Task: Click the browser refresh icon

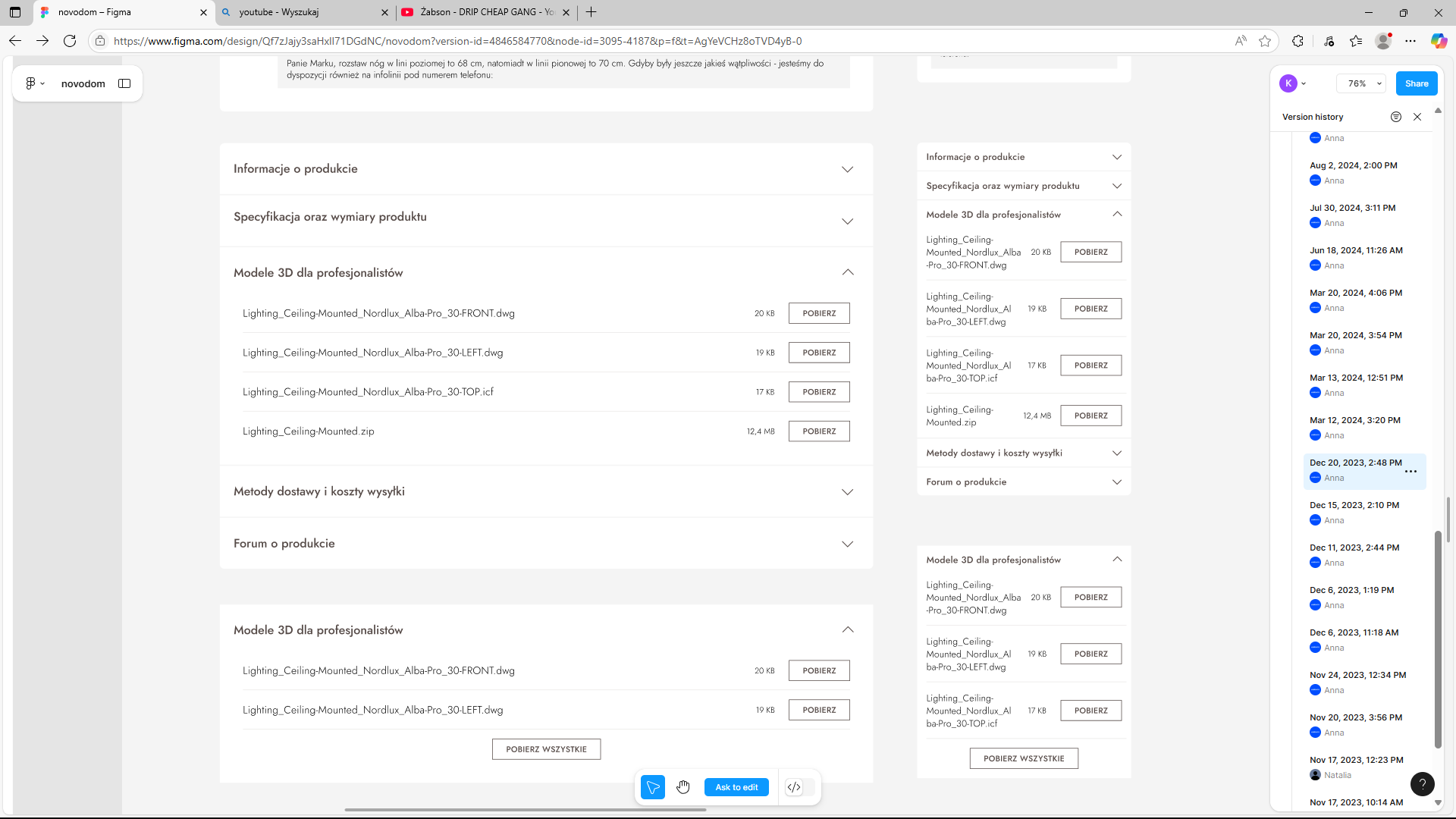Action: [x=70, y=41]
